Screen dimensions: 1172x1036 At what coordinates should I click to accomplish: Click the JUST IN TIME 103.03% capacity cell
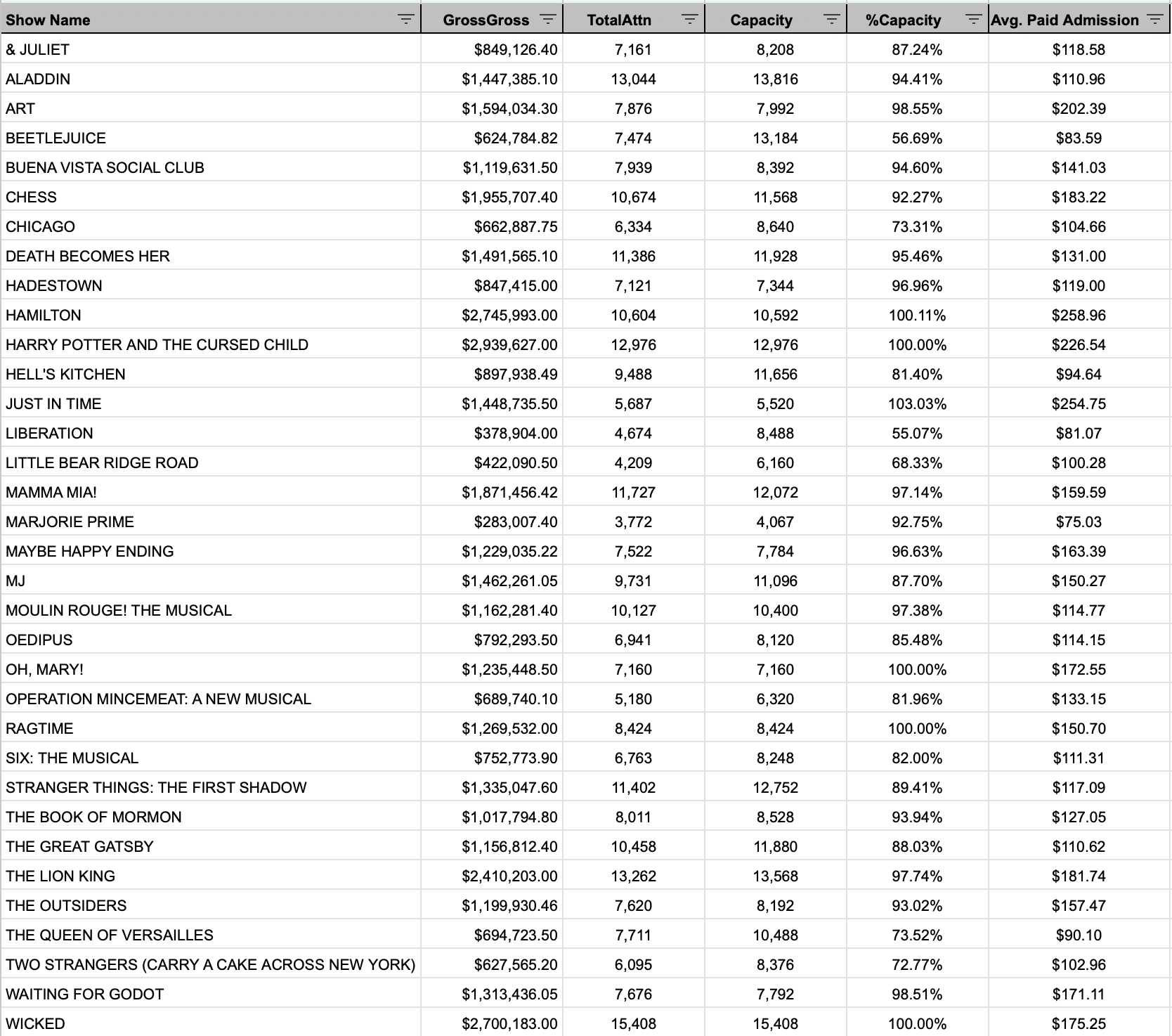[917, 404]
